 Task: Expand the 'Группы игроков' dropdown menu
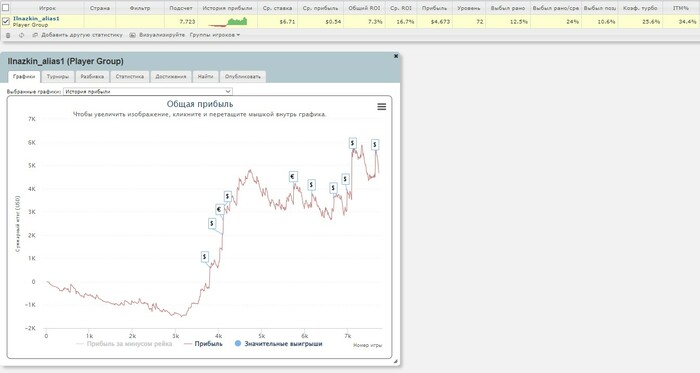point(215,35)
